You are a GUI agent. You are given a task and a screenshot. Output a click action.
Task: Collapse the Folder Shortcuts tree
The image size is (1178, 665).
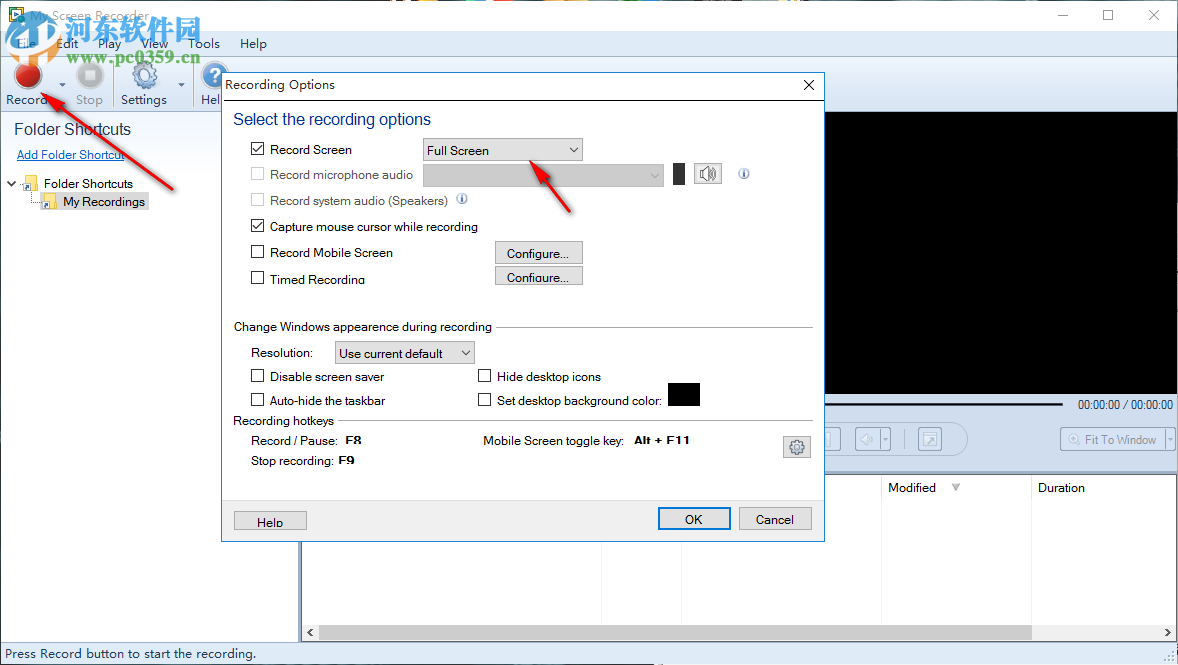pyautogui.click(x=10, y=184)
